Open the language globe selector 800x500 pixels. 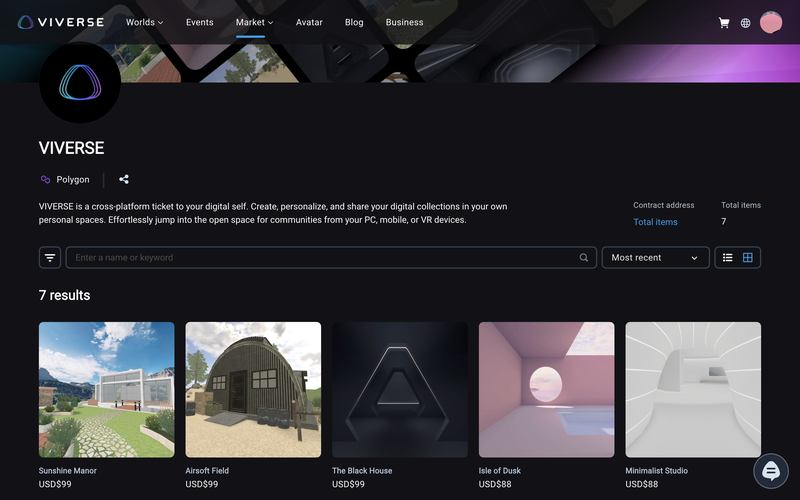[745, 23]
